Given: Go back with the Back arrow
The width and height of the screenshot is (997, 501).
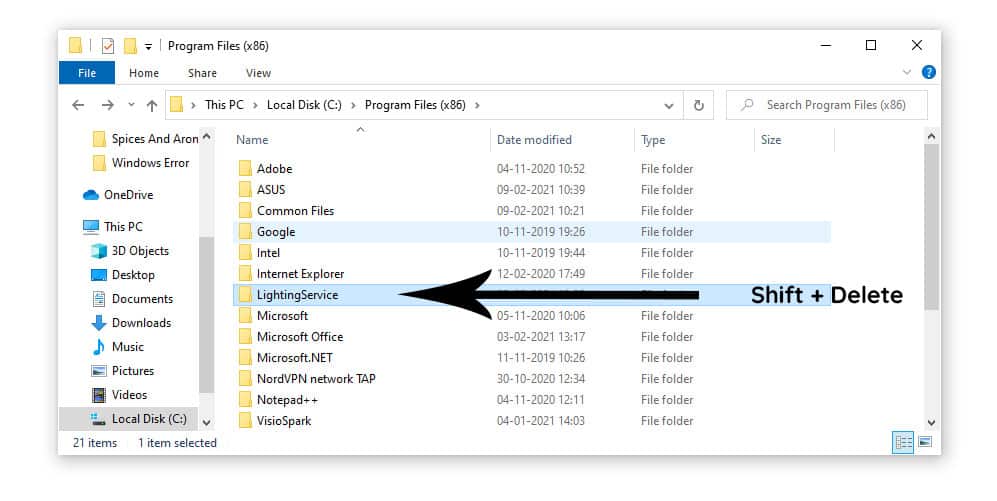Looking at the screenshot, I should [x=78, y=105].
